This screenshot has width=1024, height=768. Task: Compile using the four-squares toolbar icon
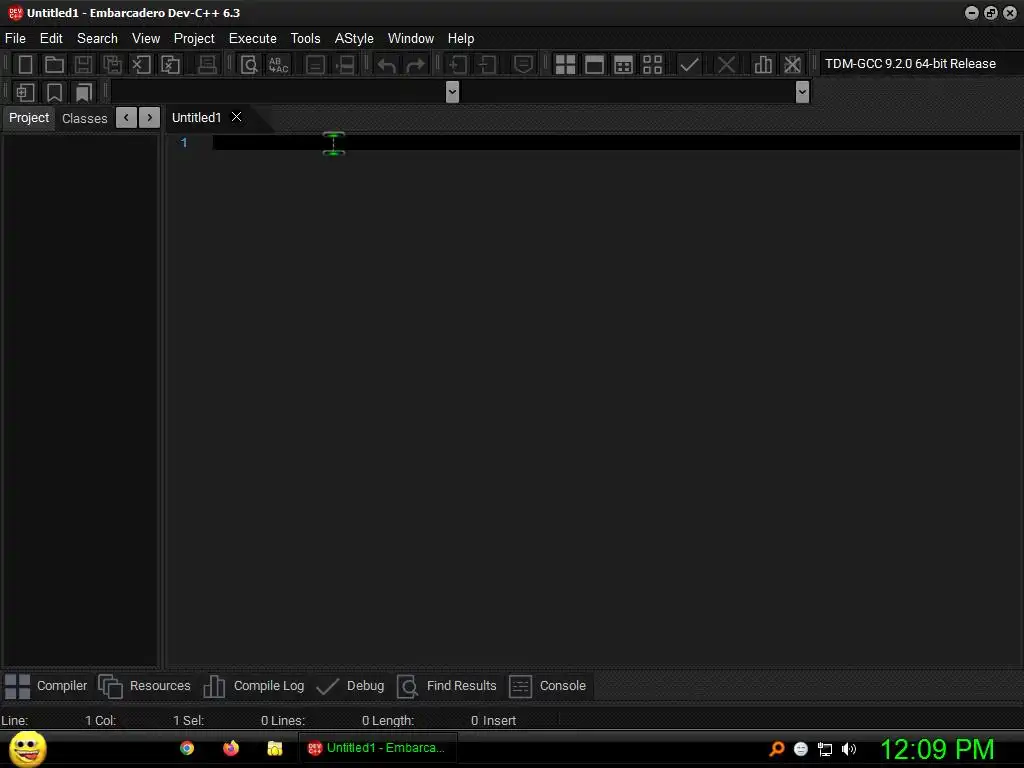[x=565, y=64]
